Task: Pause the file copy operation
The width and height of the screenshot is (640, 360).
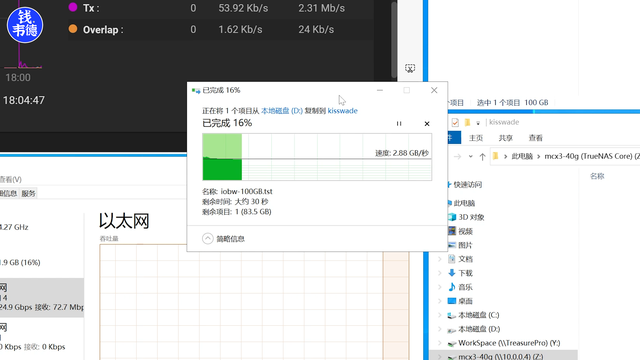Action: pyautogui.click(x=399, y=124)
